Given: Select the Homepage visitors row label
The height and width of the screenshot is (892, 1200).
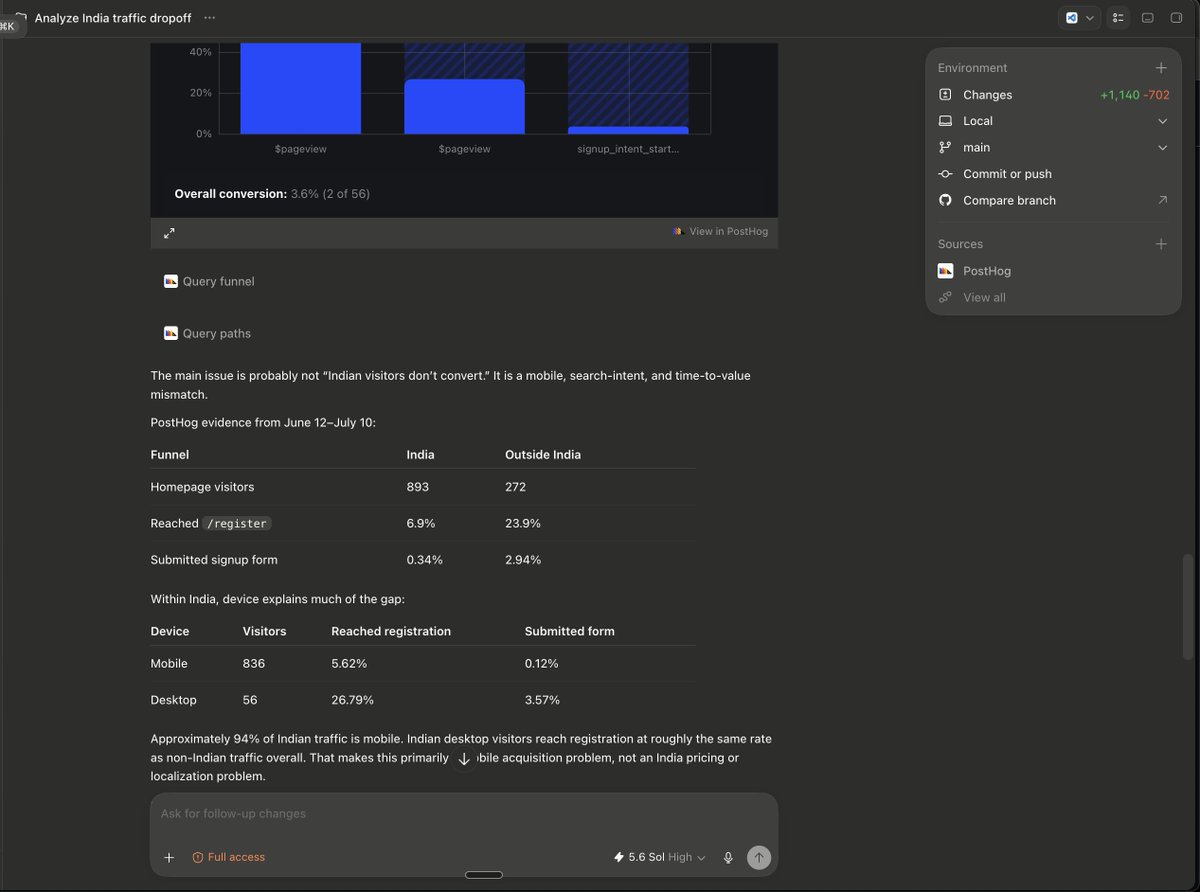Looking at the screenshot, I should (202, 487).
